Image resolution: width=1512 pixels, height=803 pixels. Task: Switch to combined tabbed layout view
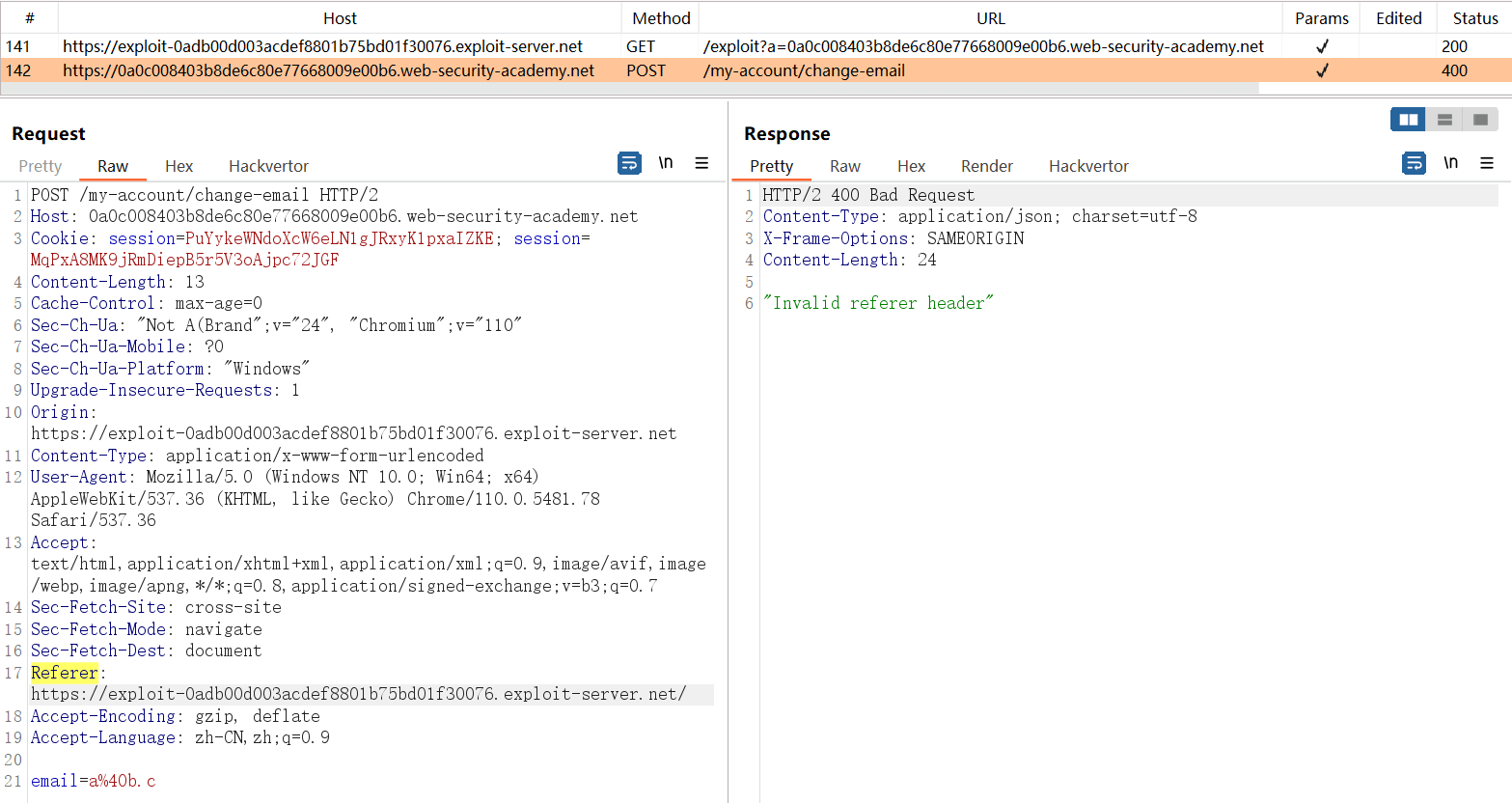coord(1480,120)
